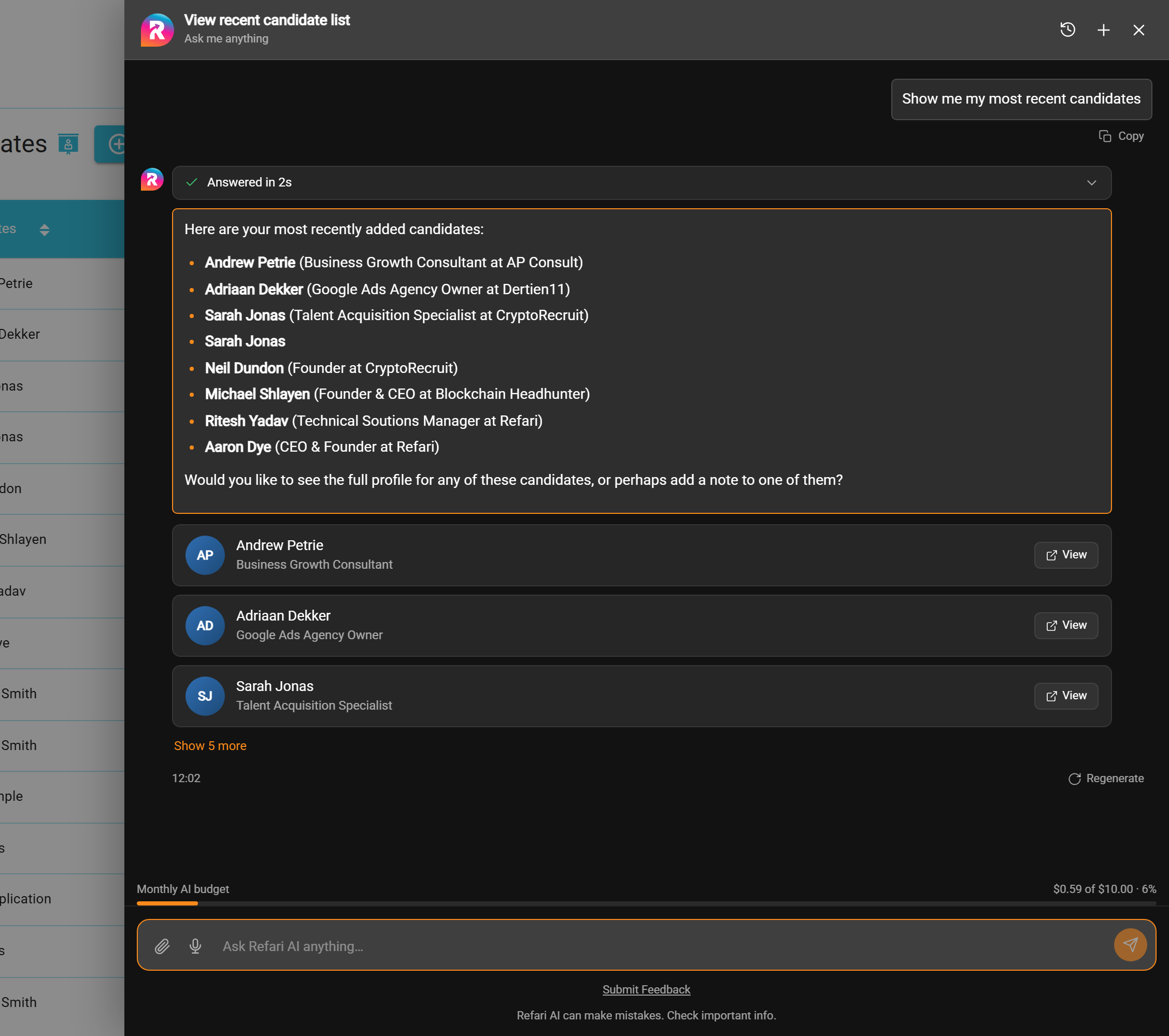Show 5 more candidates

coord(210,745)
